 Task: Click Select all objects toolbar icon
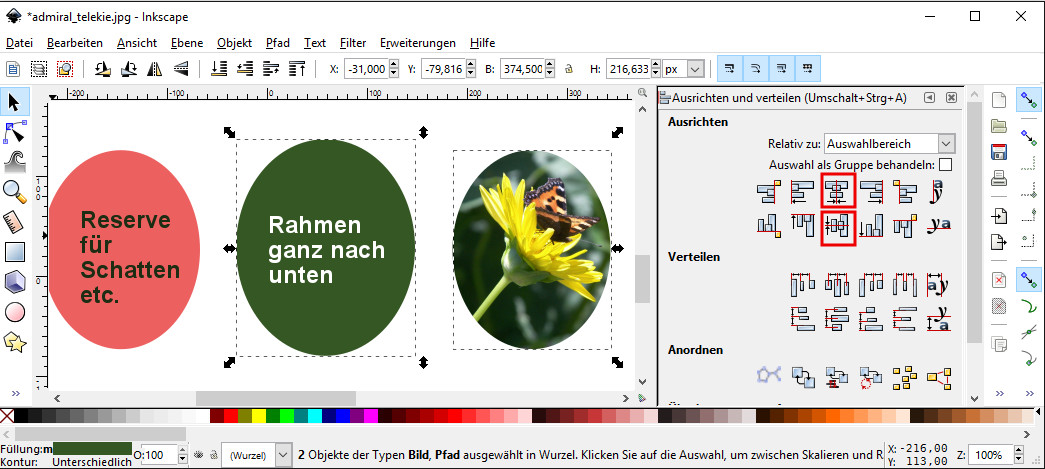pyautogui.click(x=14, y=69)
